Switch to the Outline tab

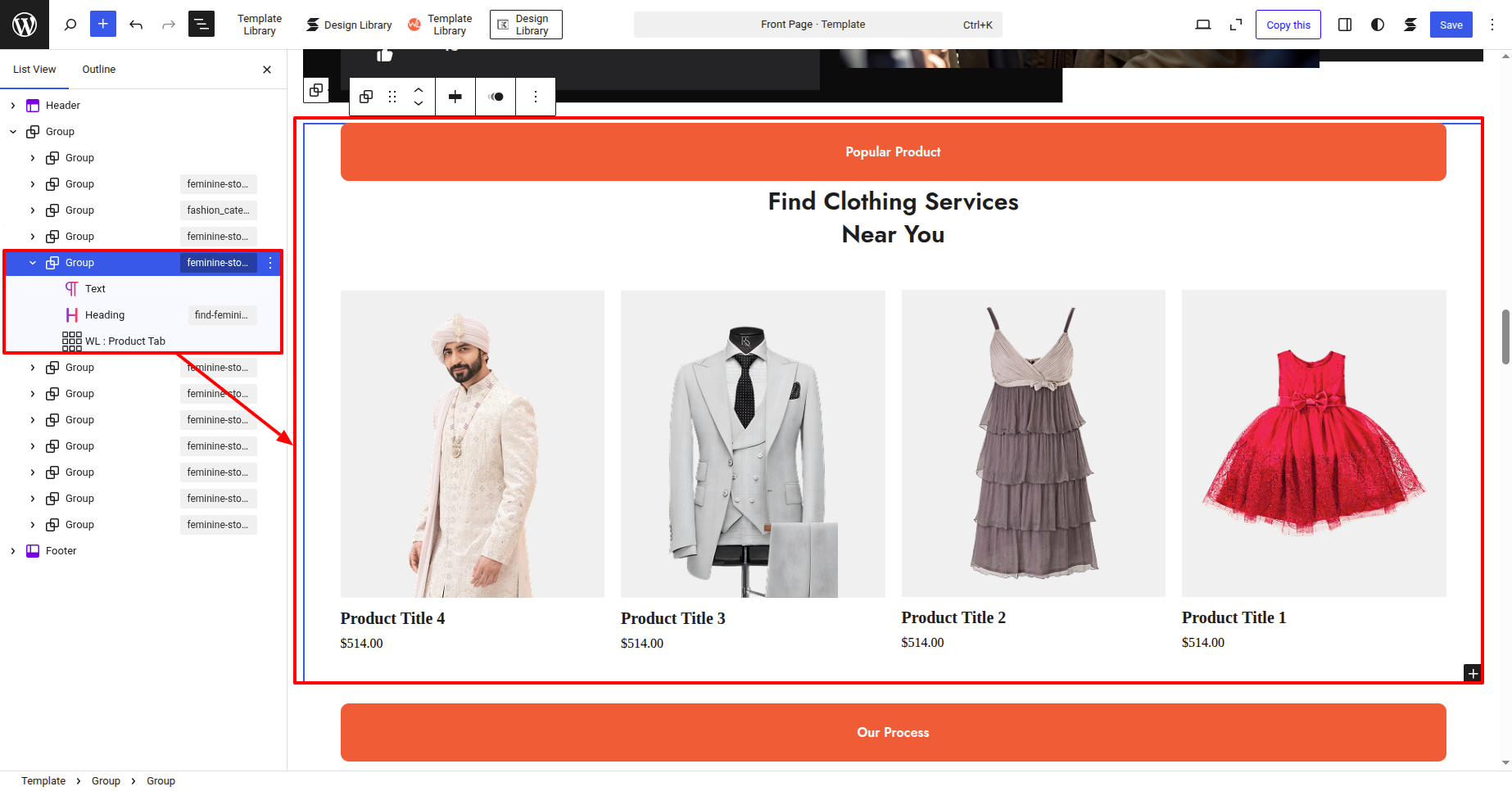pos(98,70)
